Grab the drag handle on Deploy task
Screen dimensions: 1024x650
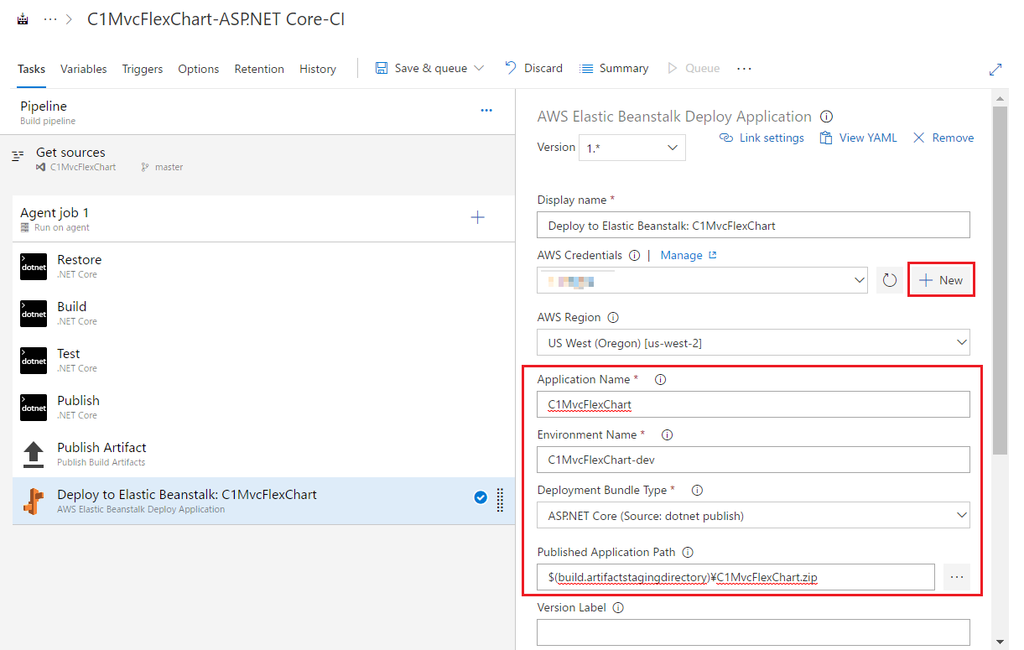click(500, 500)
